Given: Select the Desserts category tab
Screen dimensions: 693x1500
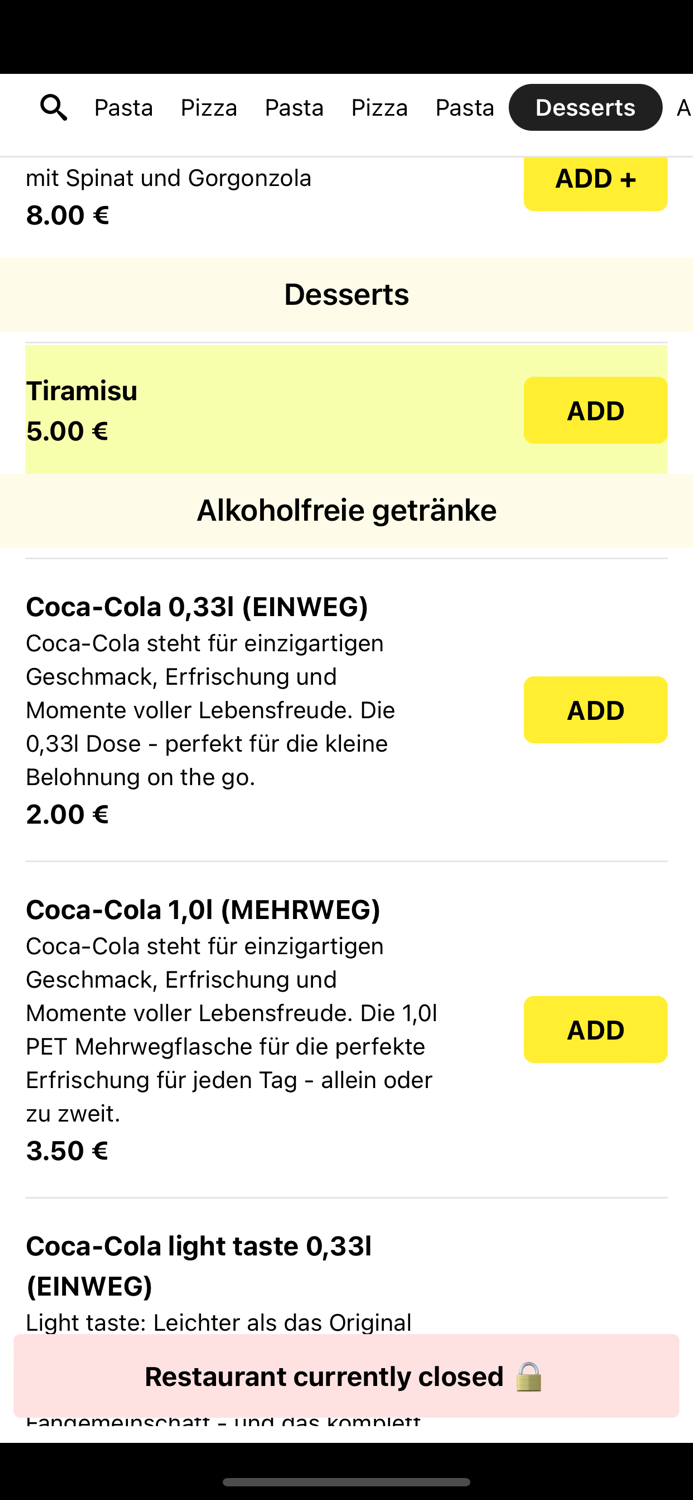Looking at the screenshot, I should 585,107.
